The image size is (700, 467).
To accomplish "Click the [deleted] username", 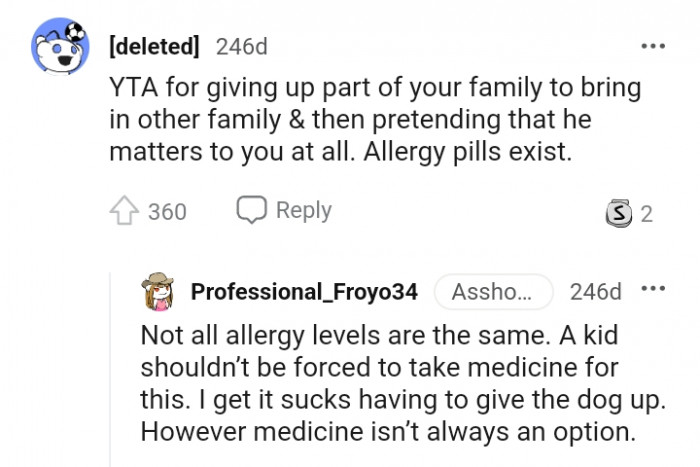I will click(x=153, y=46).
